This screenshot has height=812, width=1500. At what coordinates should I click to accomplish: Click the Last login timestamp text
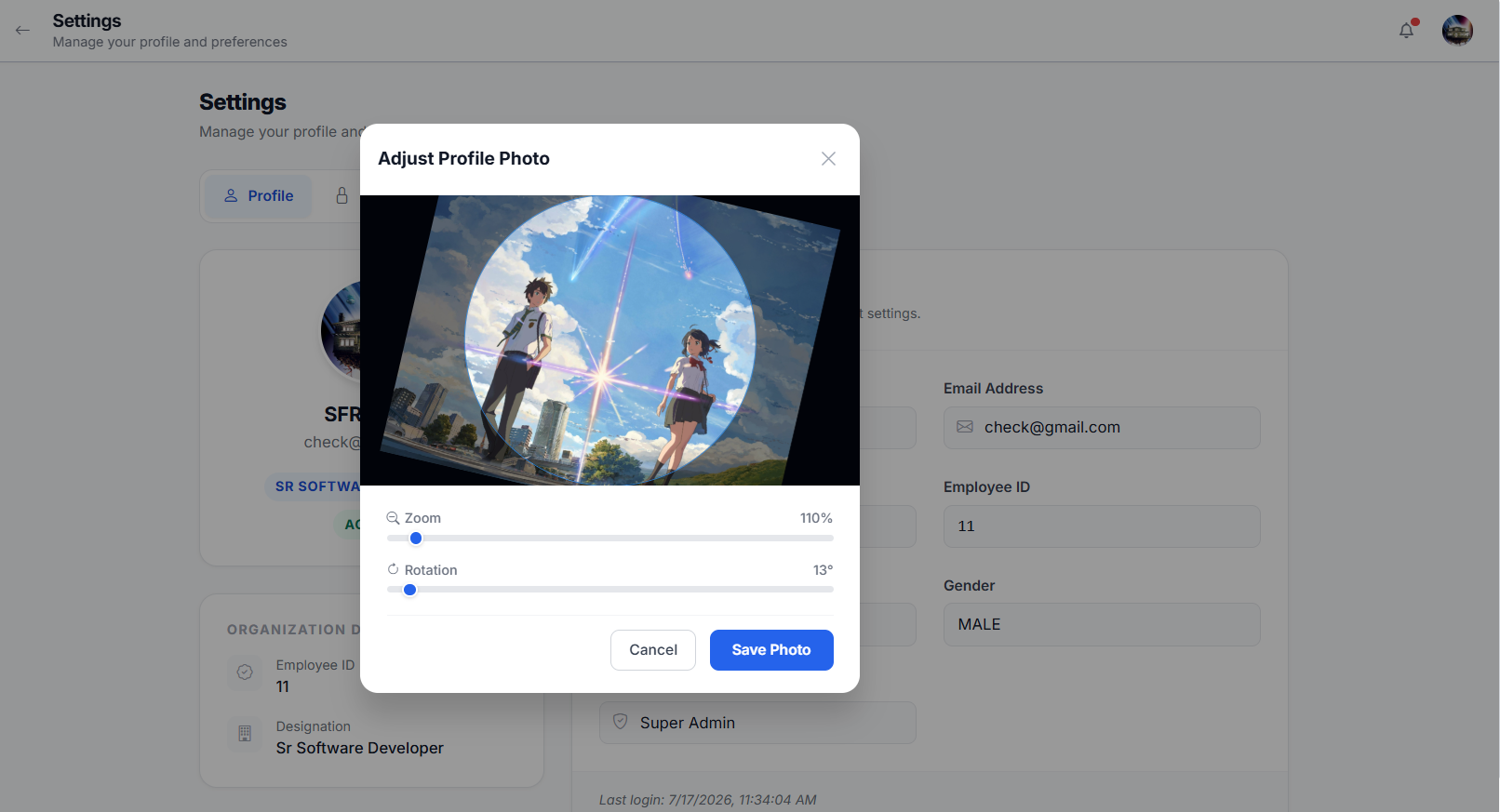tap(708, 800)
